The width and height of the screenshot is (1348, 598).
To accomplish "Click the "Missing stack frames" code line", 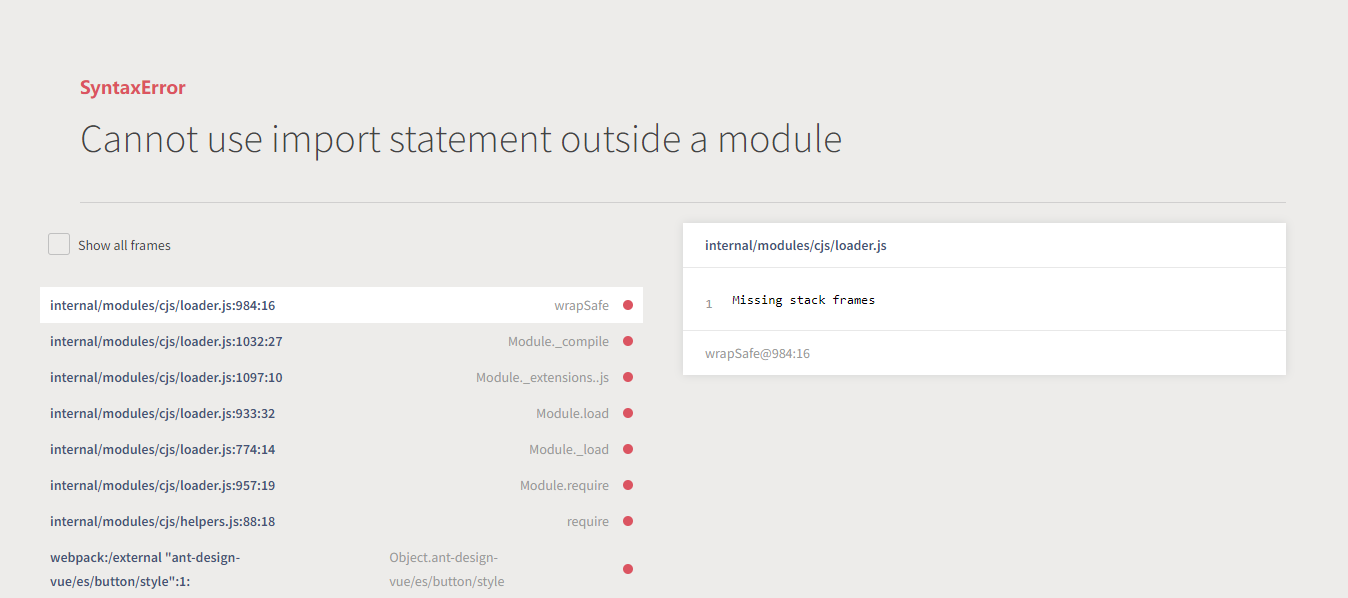I will point(803,300).
